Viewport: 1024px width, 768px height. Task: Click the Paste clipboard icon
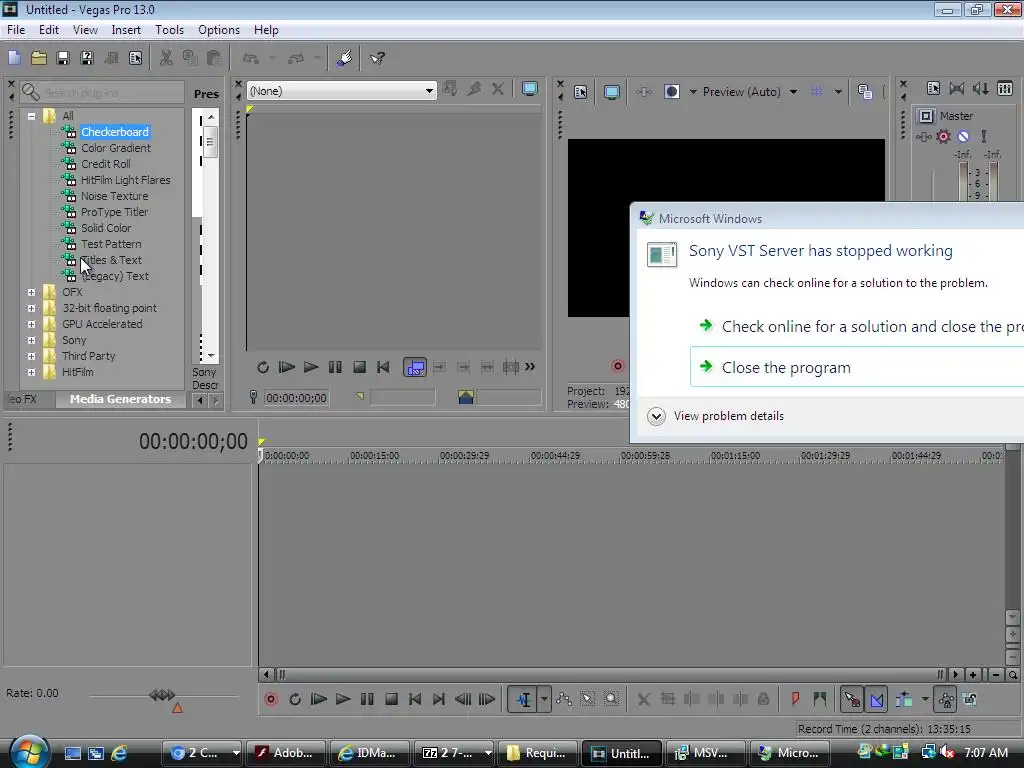point(214,58)
